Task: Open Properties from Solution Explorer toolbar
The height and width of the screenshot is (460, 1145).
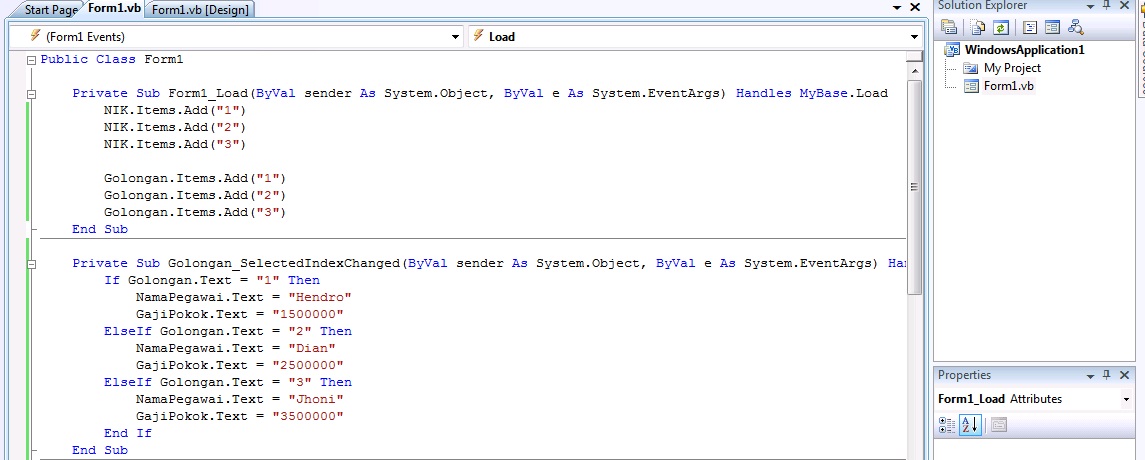Action: (949, 28)
